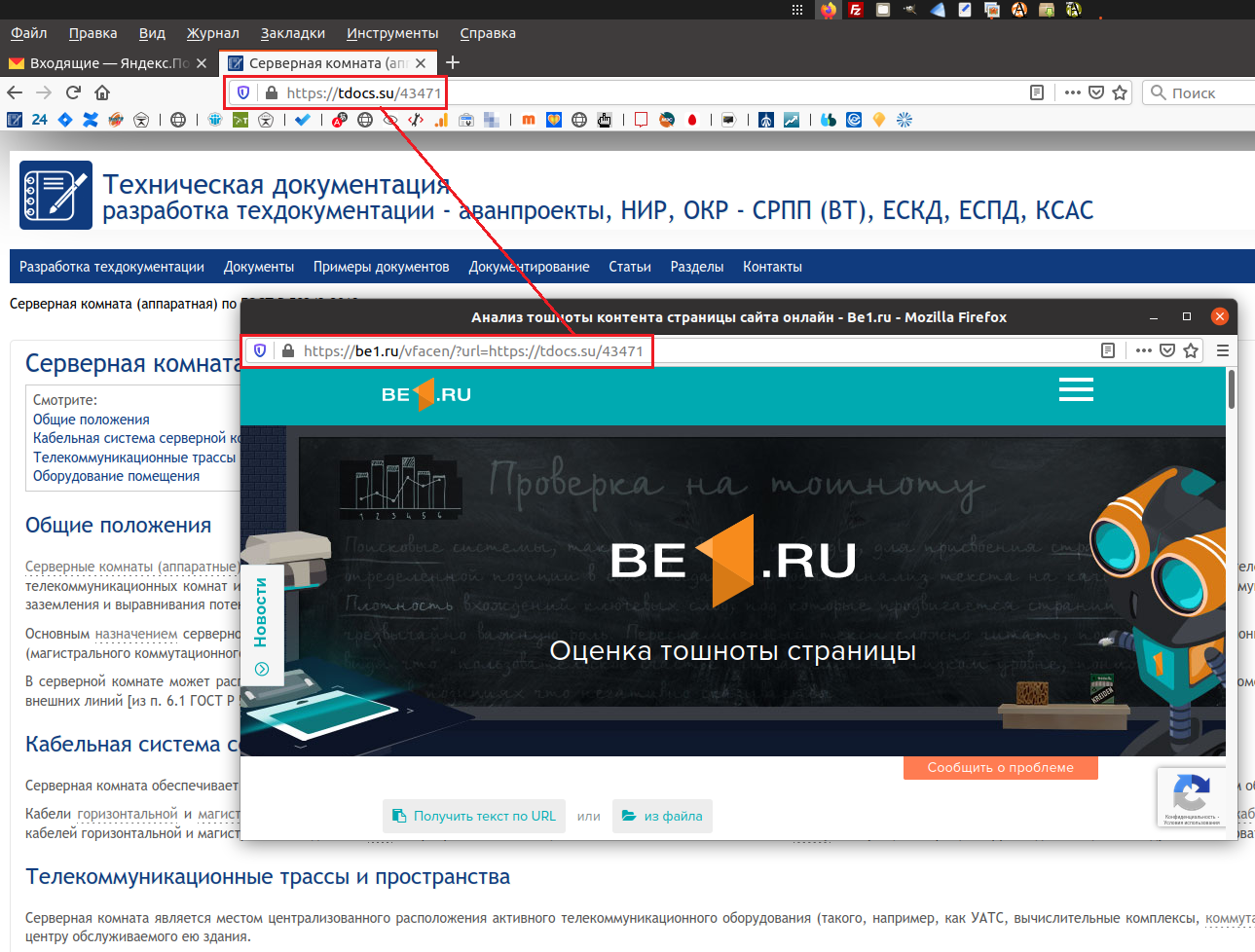Open the Журнал menu

(212, 33)
